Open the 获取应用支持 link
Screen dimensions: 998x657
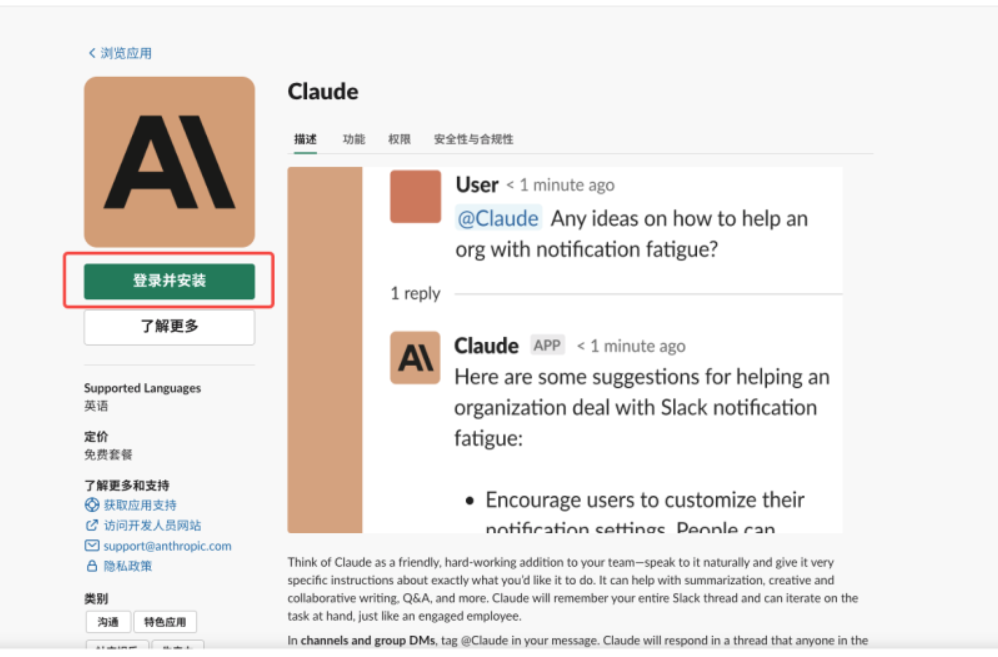[140, 505]
